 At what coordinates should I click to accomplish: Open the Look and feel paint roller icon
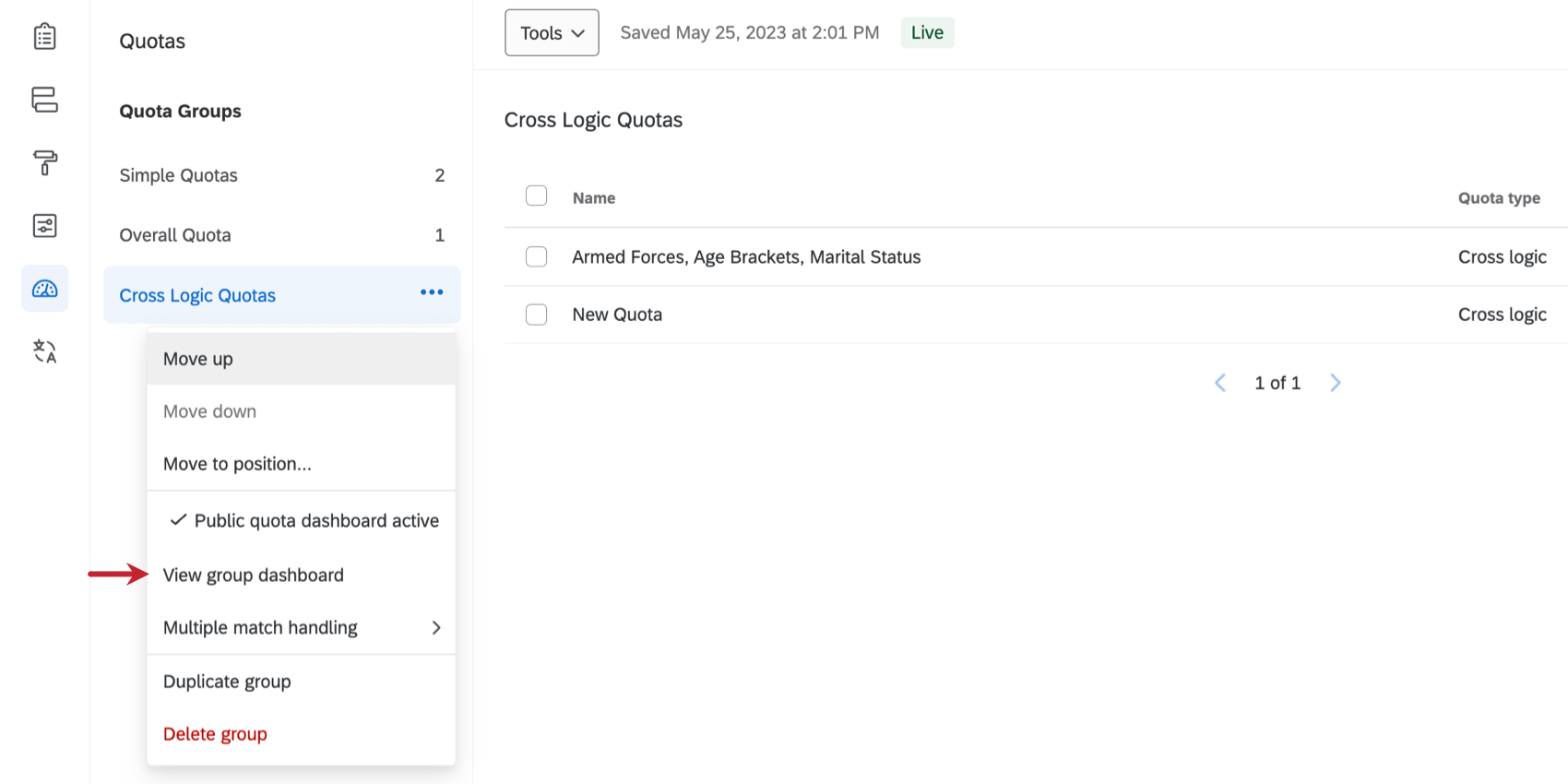click(44, 162)
